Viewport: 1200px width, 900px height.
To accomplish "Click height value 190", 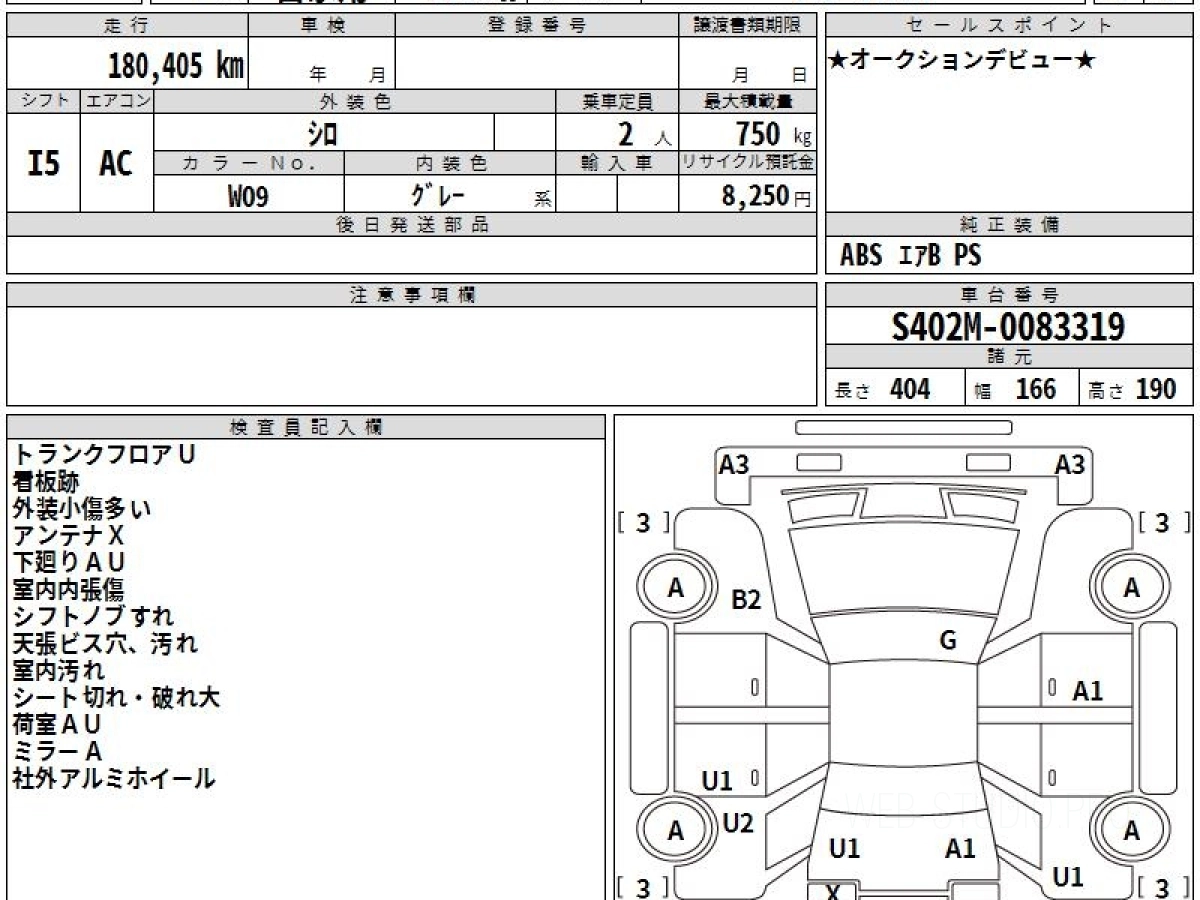I will click(x=1156, y=389).
